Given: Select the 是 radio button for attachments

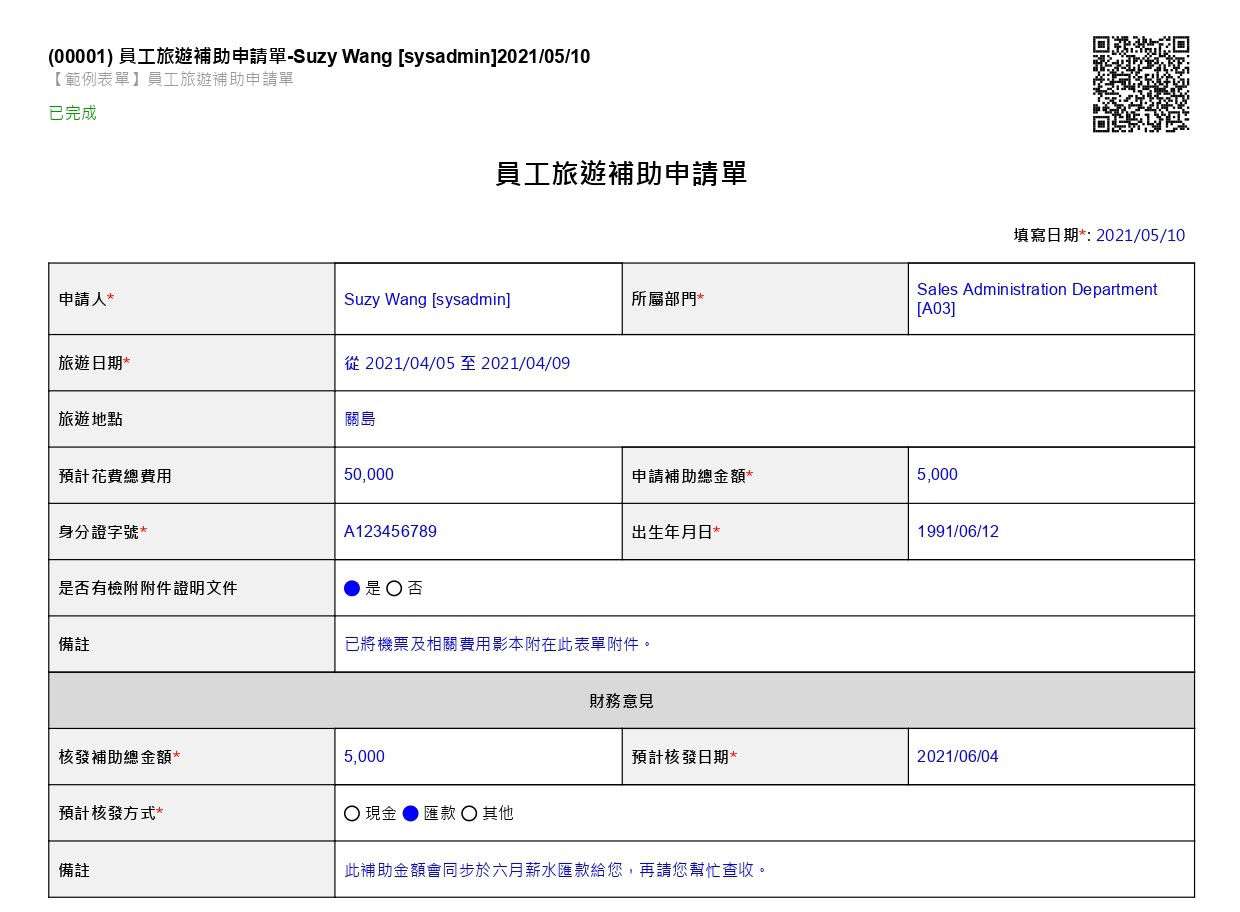Looking at the screenshot, I should click(352, 589).
